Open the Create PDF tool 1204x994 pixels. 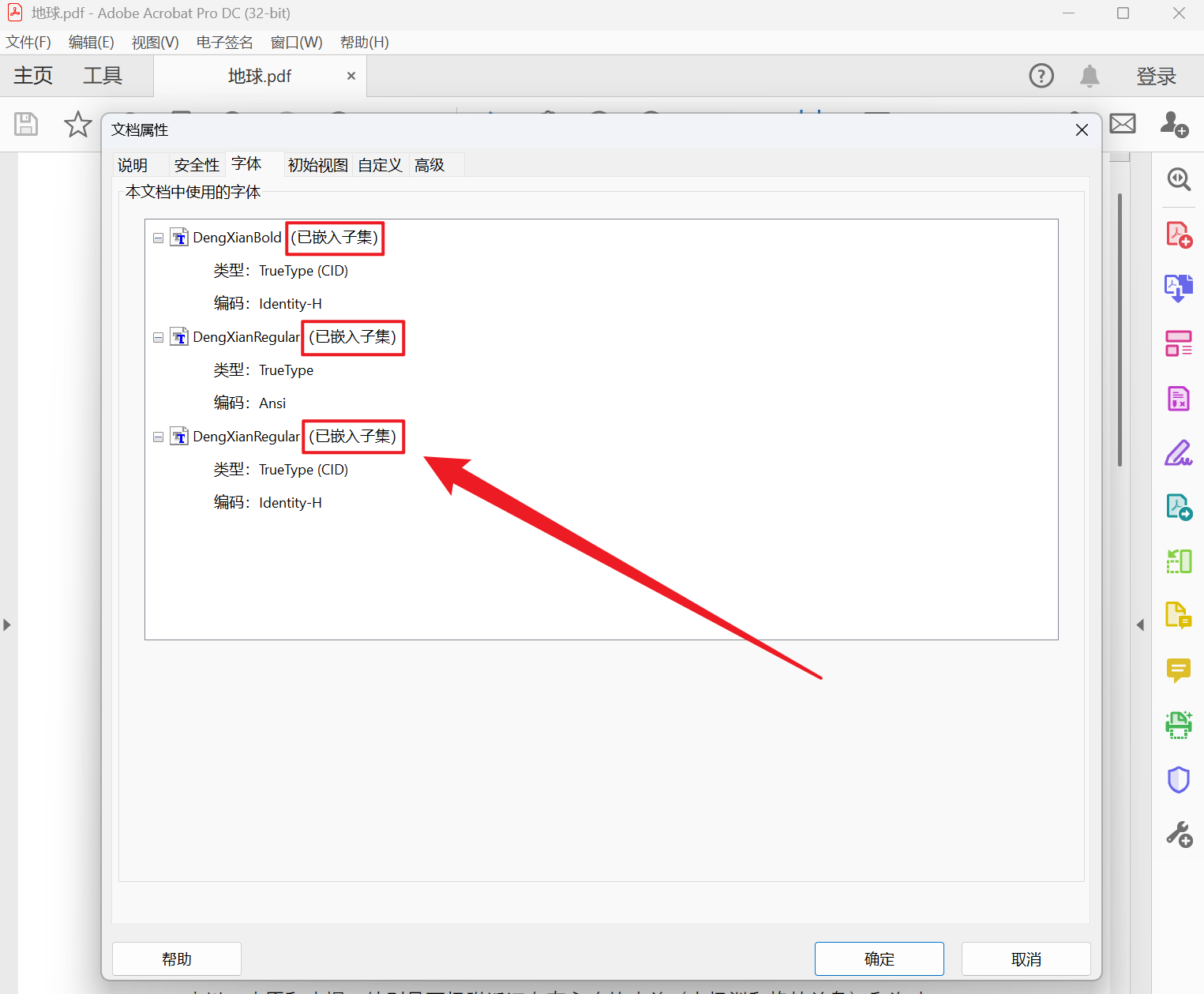1178,234
